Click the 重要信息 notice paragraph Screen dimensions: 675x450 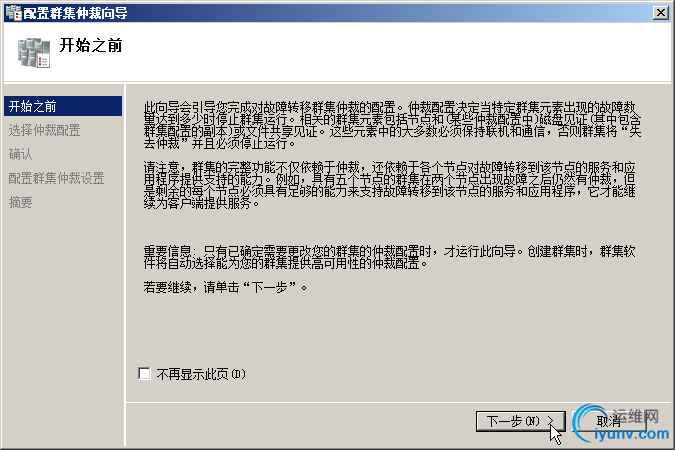(390, 257)
